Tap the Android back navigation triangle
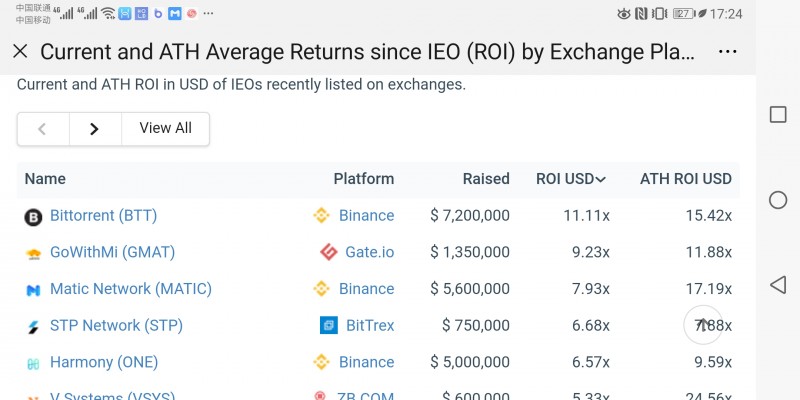 tap(777, 285)
